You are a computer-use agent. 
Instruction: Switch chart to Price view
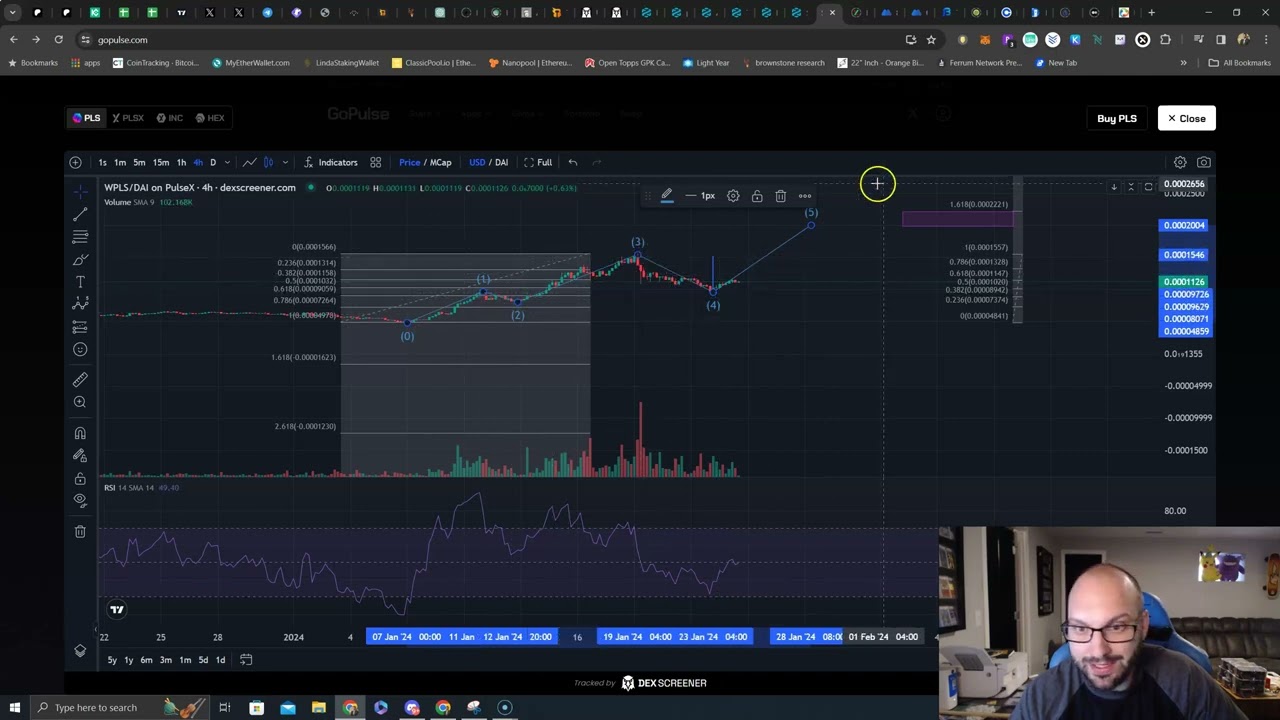(x=409, y=162)
